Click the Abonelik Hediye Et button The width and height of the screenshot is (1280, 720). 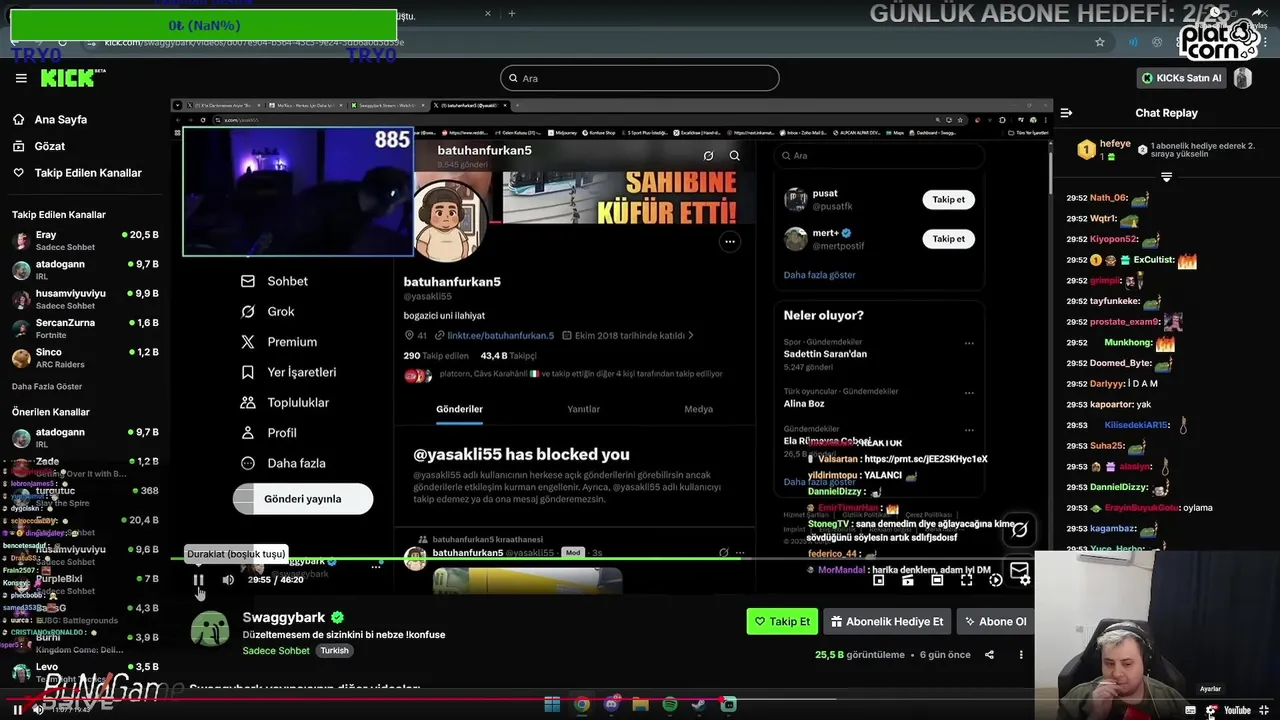887,621
